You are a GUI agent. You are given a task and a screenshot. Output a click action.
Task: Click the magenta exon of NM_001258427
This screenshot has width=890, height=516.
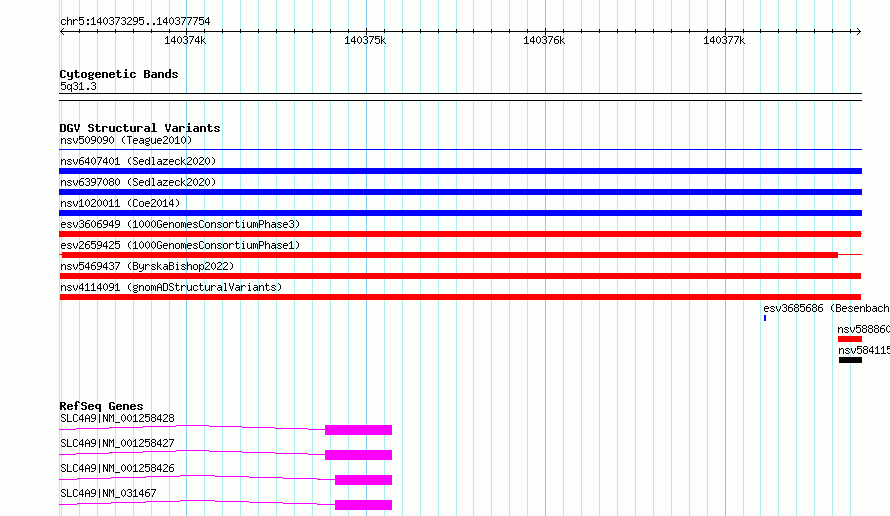(358, 455)
